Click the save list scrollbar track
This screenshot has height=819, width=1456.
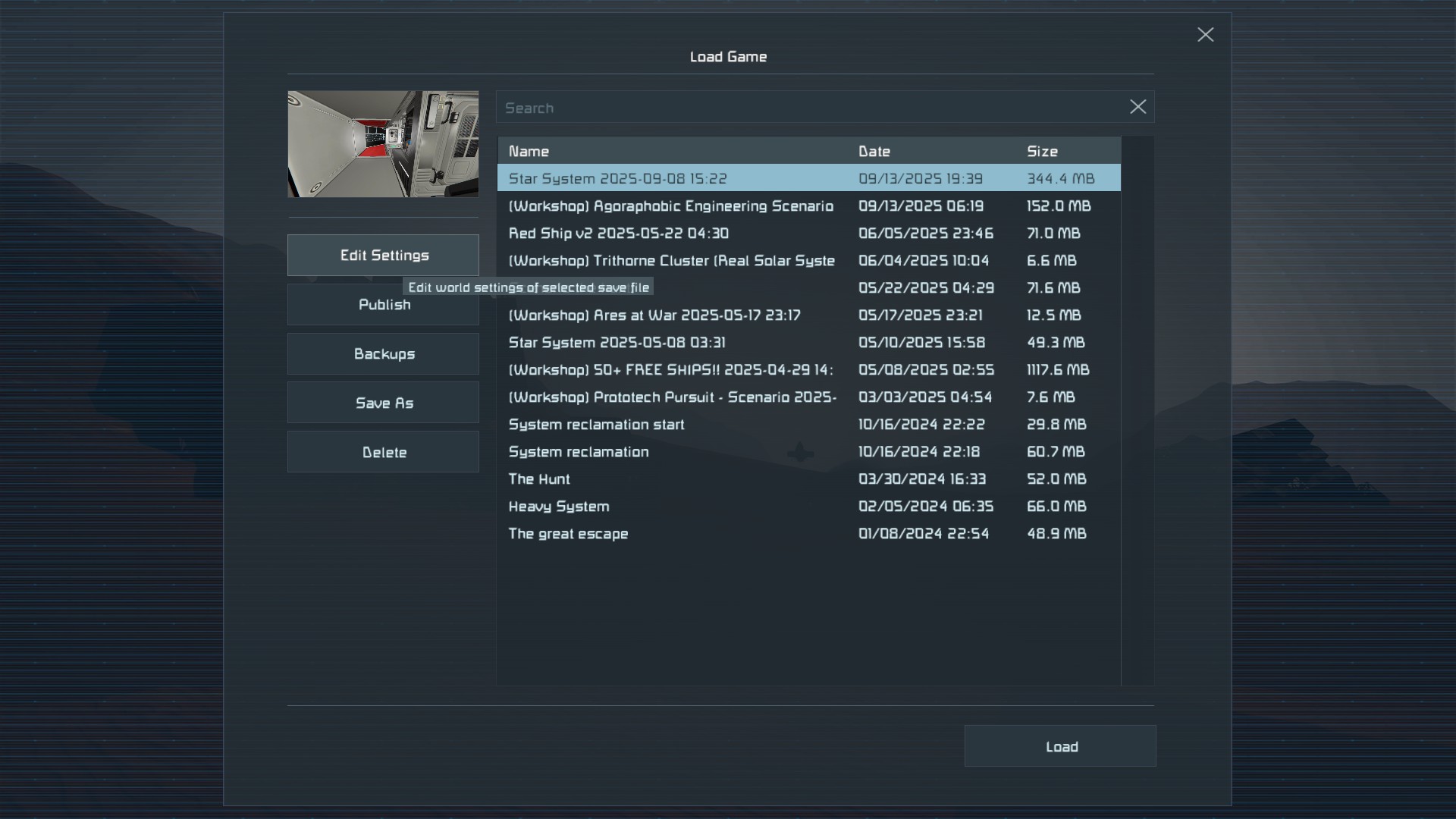(1137, 409)
